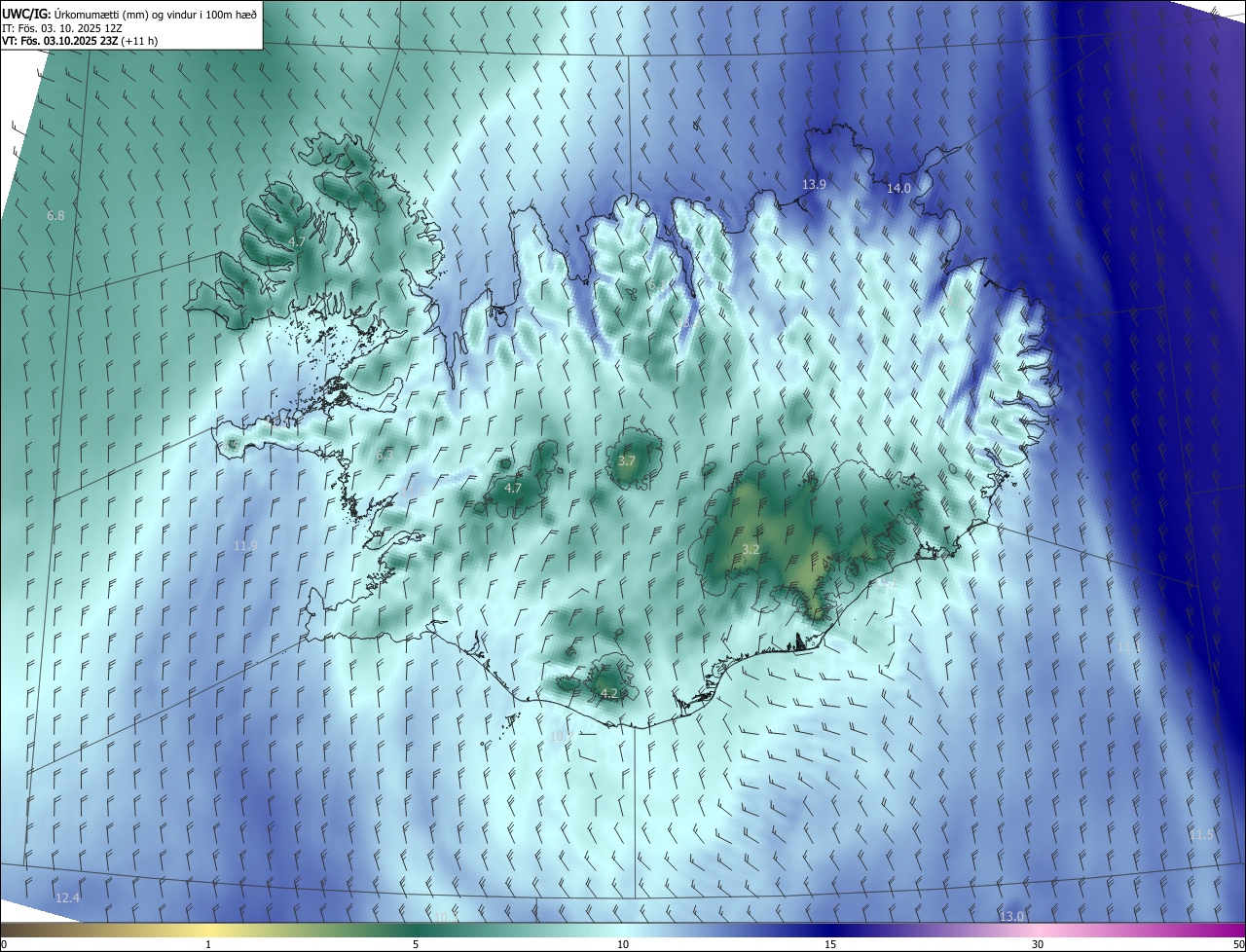Image resolution: width=1246 pixels, height=952 pixels.
Task: Click the colorbar tick label 15
Action: (x=830, y=944)
